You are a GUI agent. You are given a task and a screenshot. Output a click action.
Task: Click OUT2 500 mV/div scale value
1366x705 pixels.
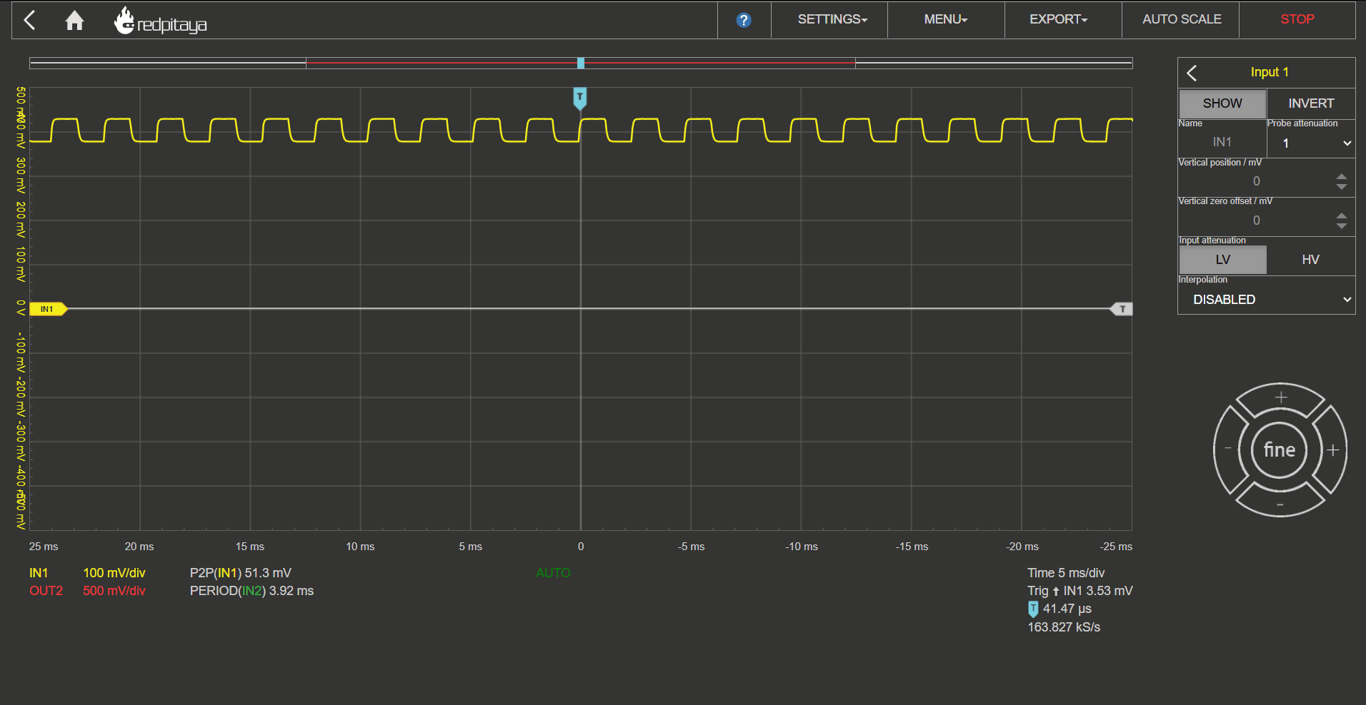pos(114,591)
